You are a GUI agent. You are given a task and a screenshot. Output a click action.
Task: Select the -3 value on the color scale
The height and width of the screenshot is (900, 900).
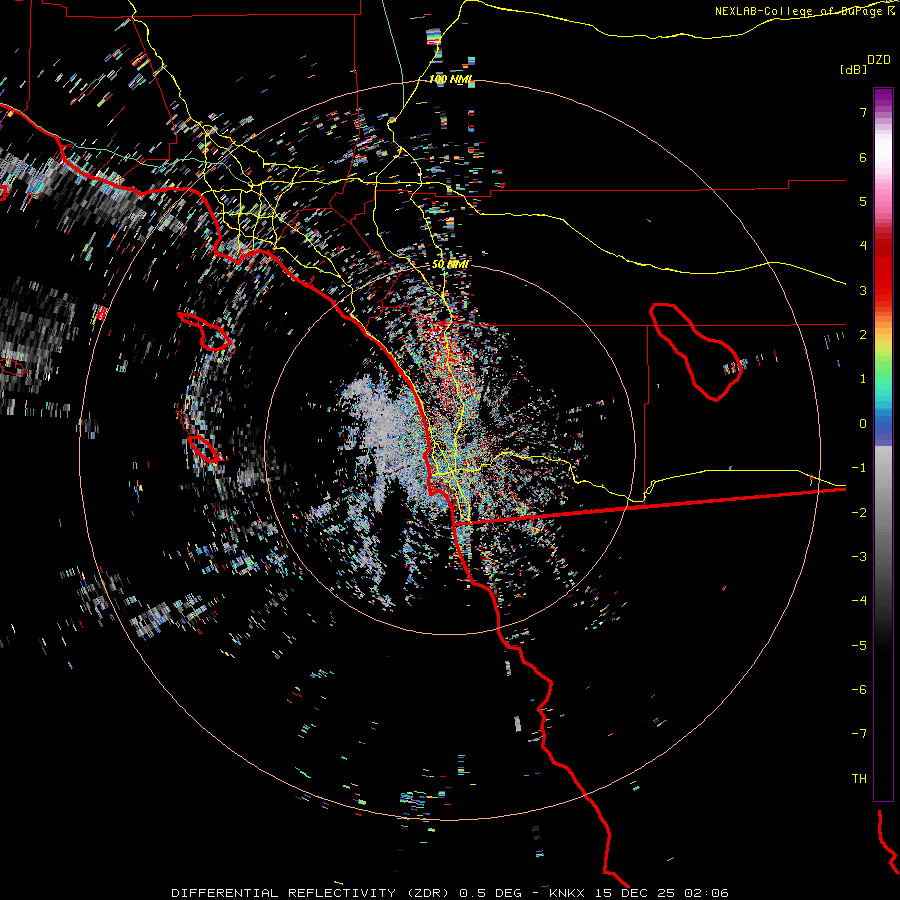point(859,557)
